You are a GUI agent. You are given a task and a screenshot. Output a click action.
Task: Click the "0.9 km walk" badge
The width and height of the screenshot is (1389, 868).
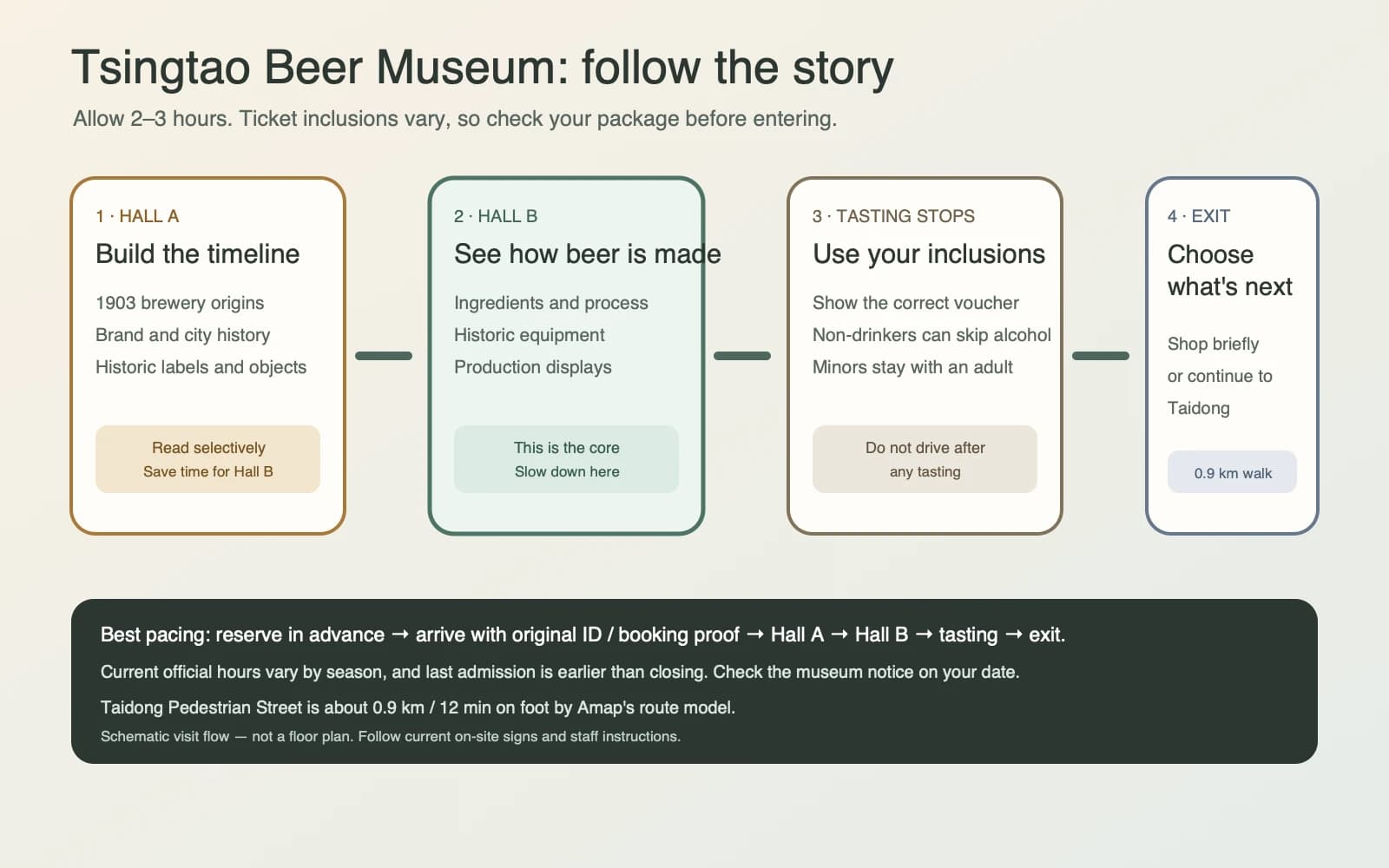[x=1233, y=472]
